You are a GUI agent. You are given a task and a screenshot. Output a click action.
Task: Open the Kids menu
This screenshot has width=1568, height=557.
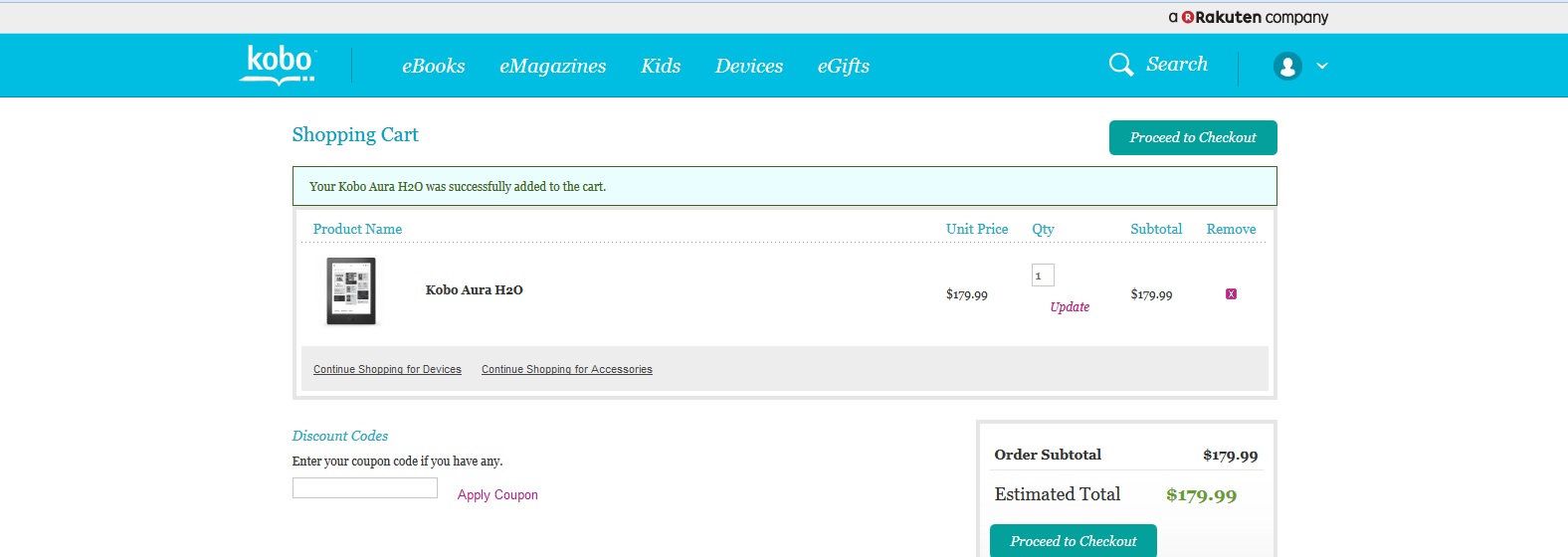661,66
